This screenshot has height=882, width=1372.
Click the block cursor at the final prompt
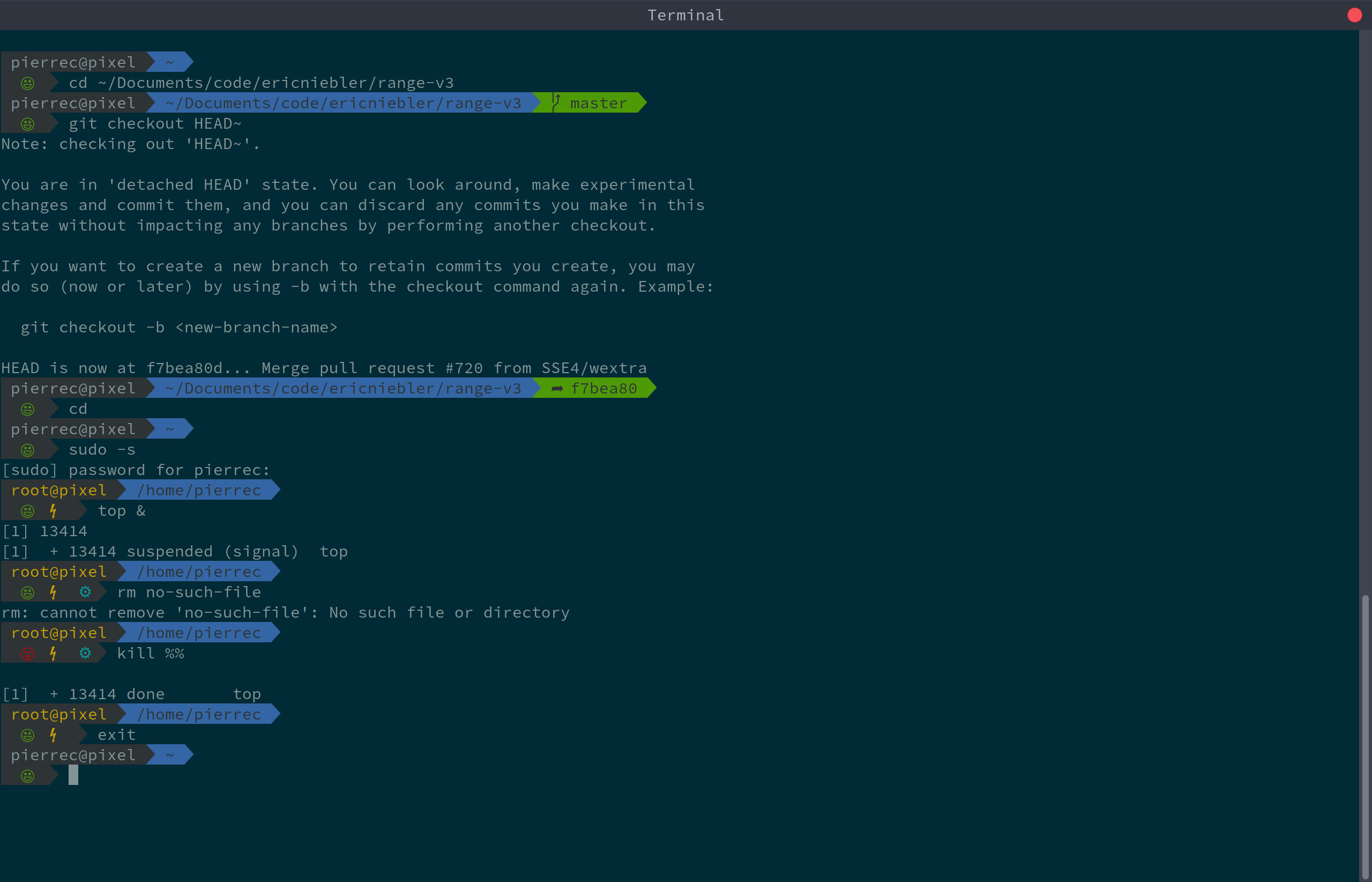tap(73, 775)
